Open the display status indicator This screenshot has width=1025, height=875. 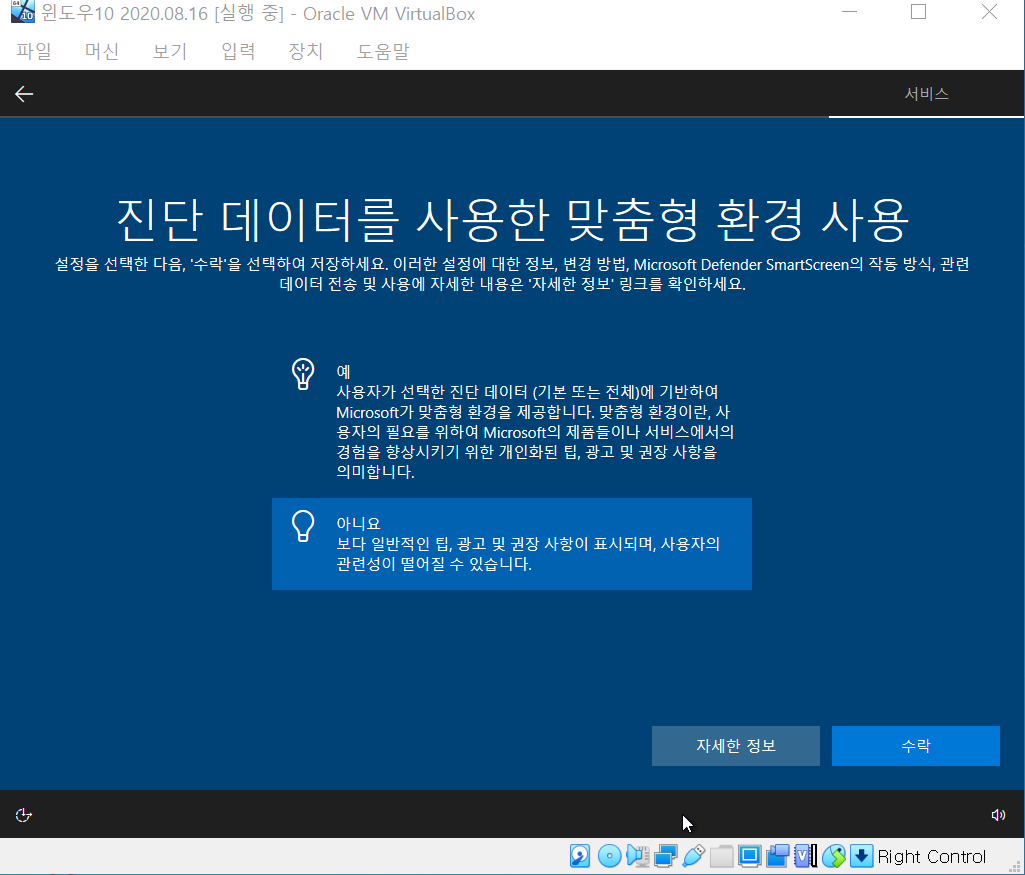[x=750, y=856]
